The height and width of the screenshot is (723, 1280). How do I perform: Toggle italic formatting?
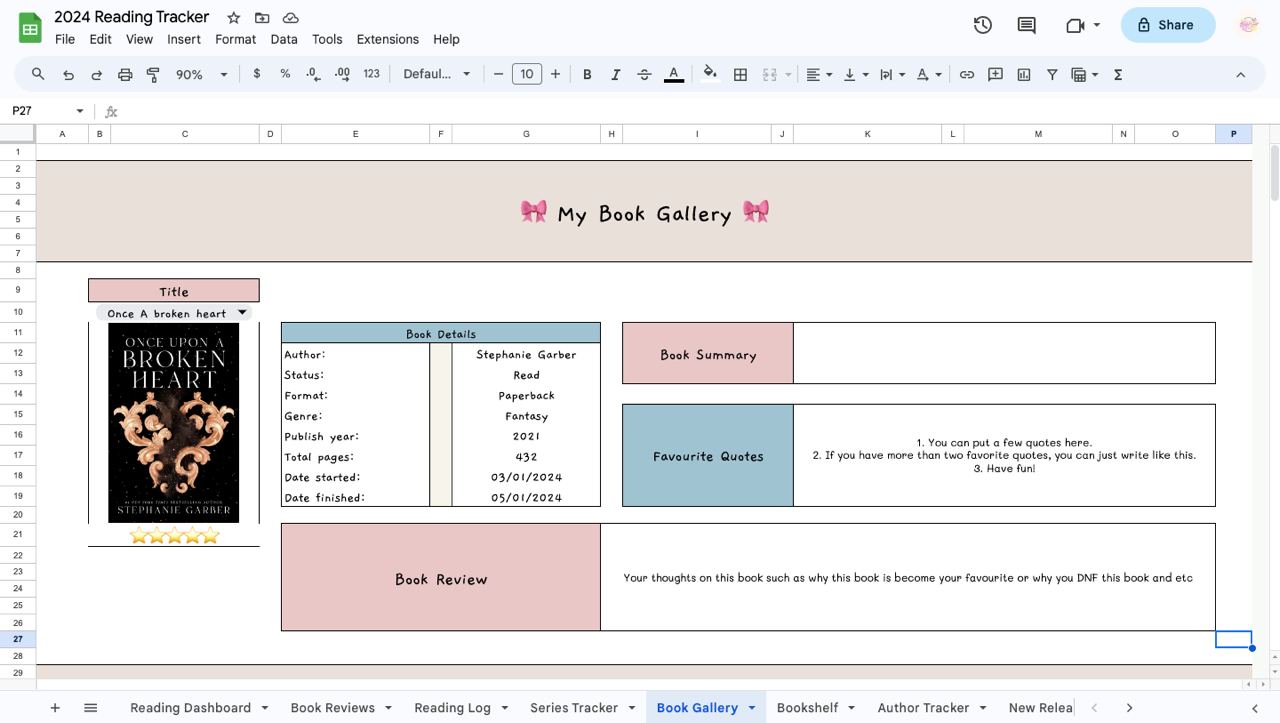(615, 74)
